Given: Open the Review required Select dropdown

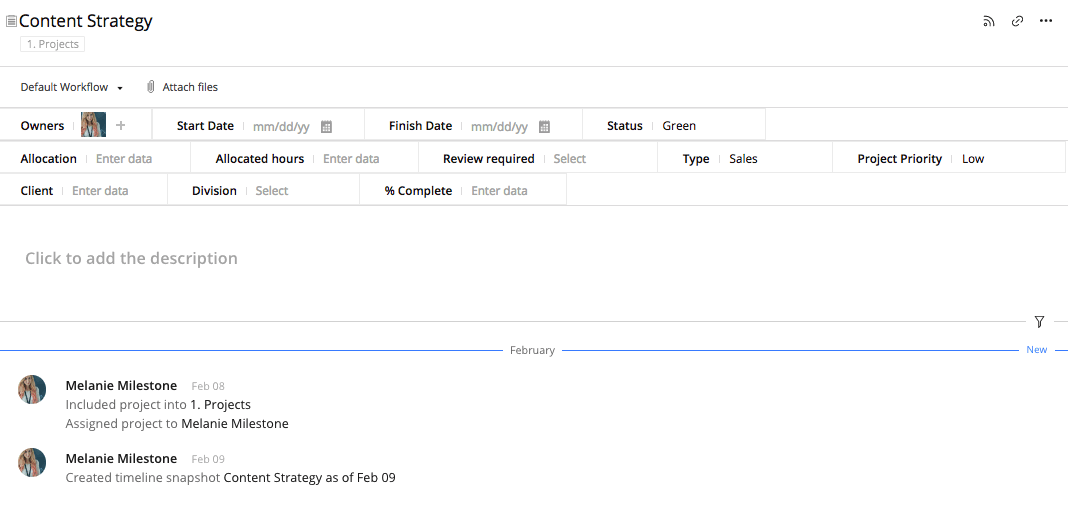Looking at the screenshot, I should 570,159.
